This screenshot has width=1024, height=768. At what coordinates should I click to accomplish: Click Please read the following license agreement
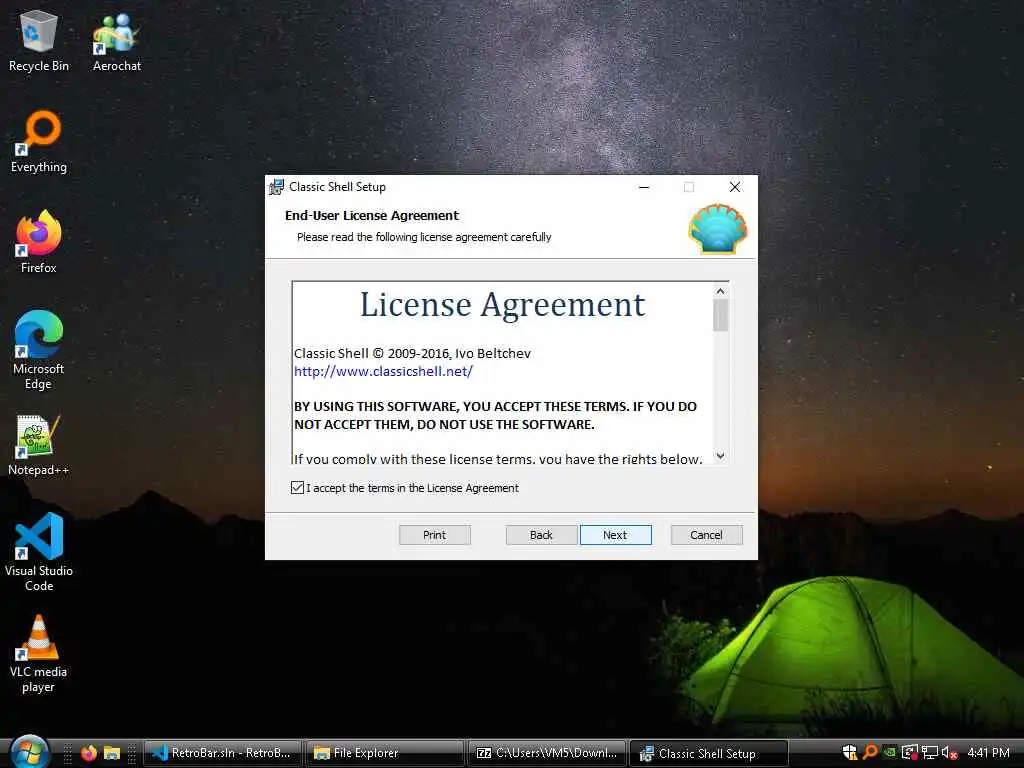point(424,237)
